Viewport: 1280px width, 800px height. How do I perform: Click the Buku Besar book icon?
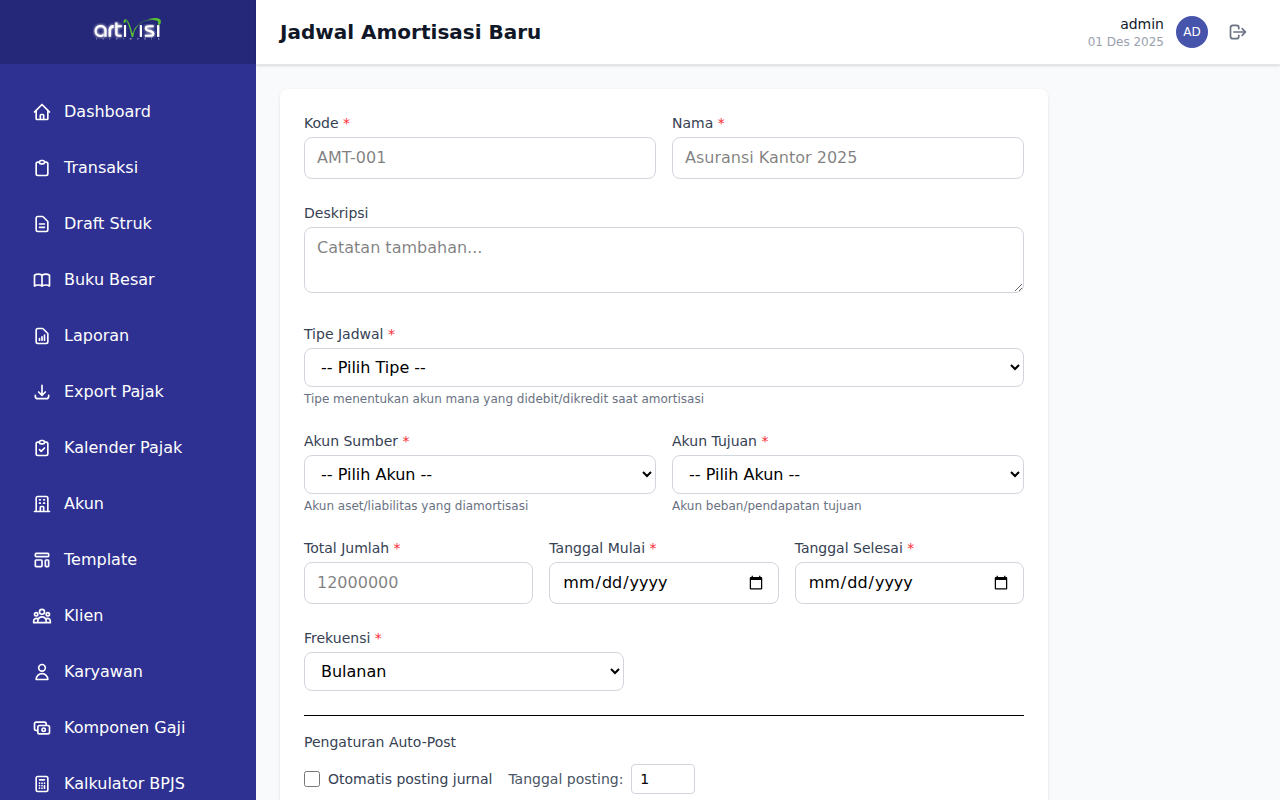coord(42,280)
